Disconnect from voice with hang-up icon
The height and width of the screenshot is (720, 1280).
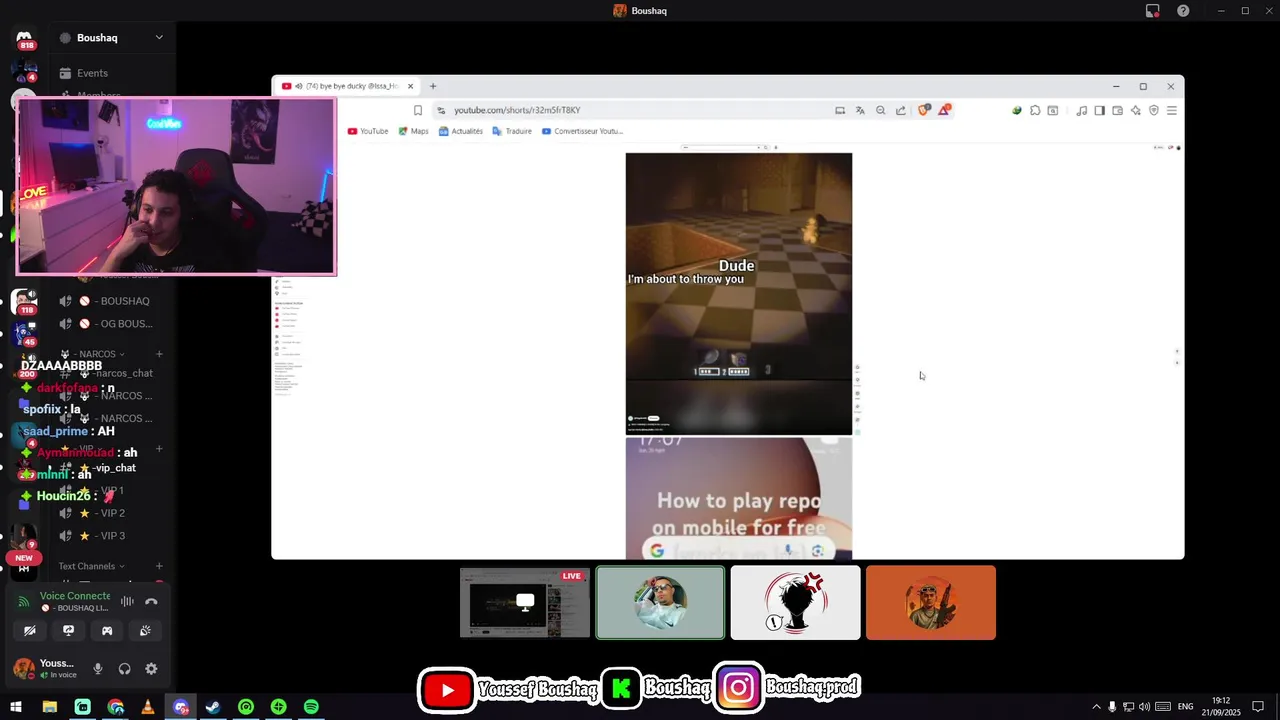click(x=151, y=601)
